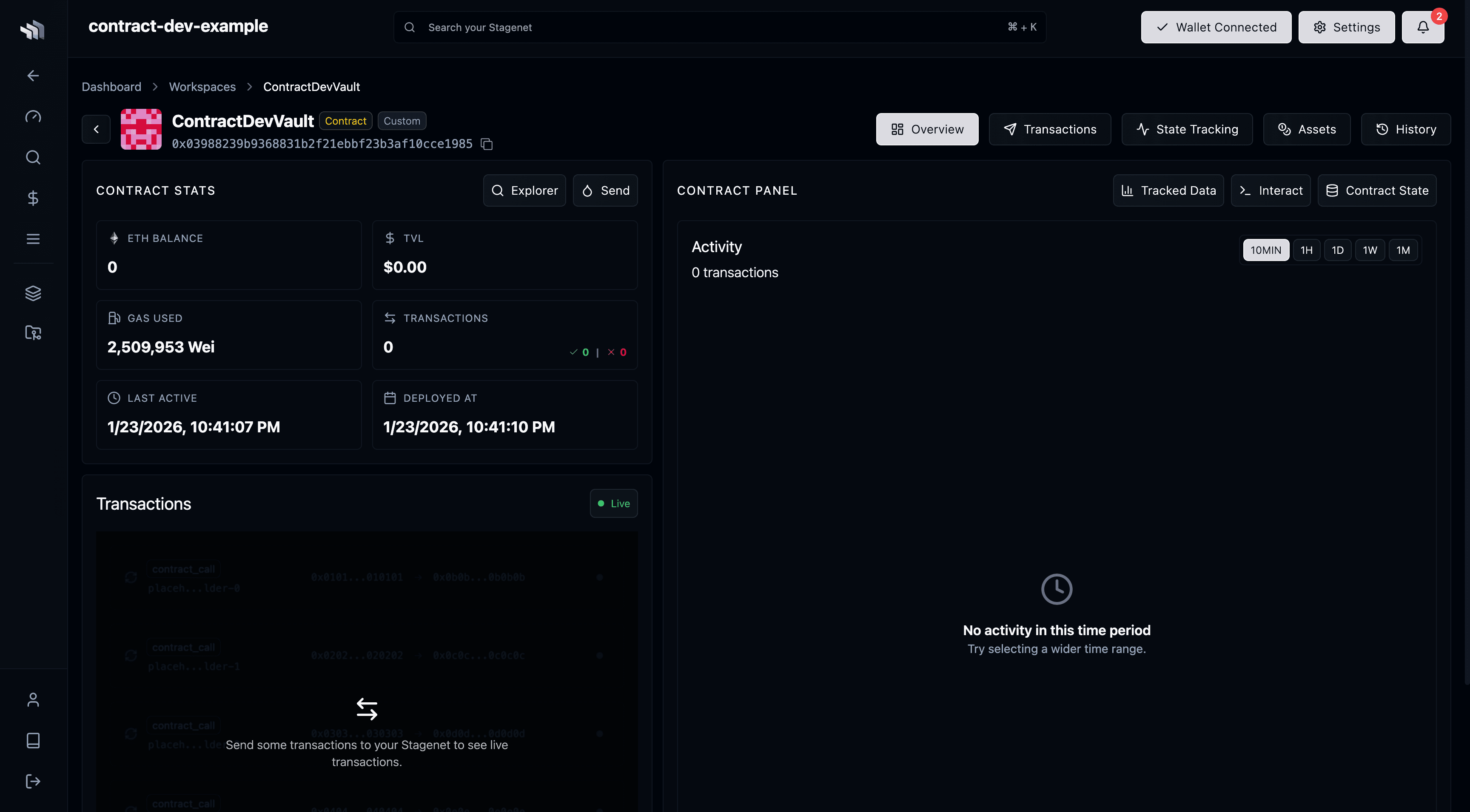Copy the contract address with copy icon
Screen dimensions: 1470x812
pyautogui.click(x=487, y=144)
